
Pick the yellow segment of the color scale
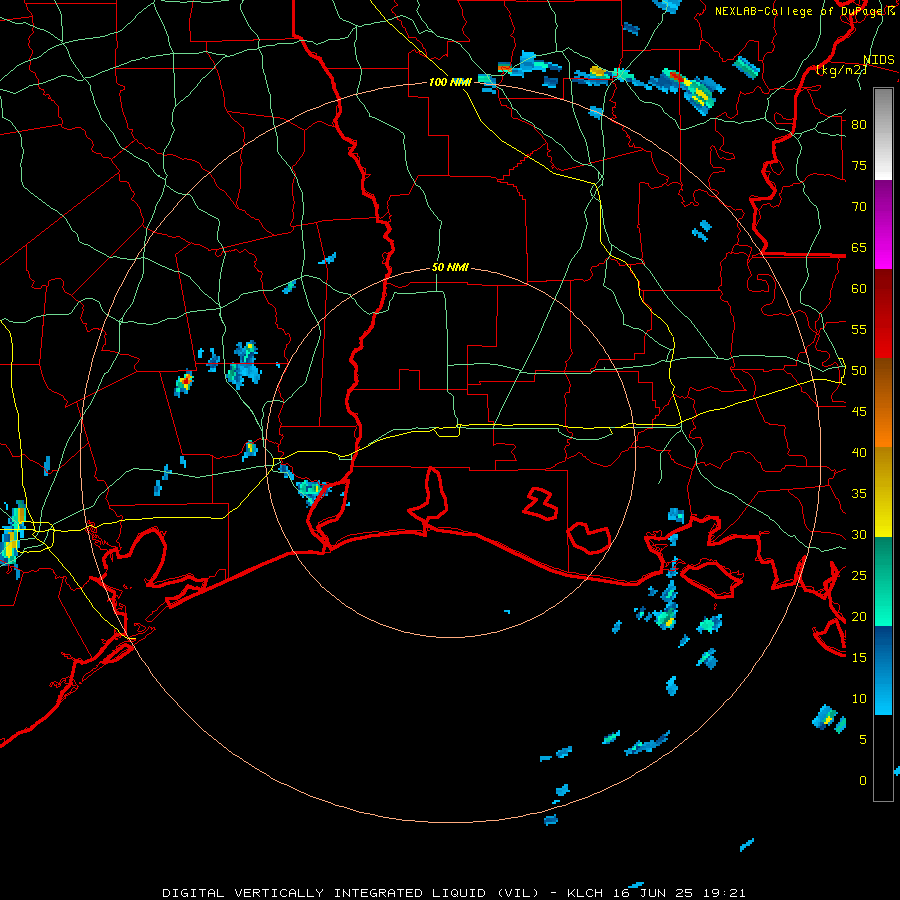click(x=883, y=492)
